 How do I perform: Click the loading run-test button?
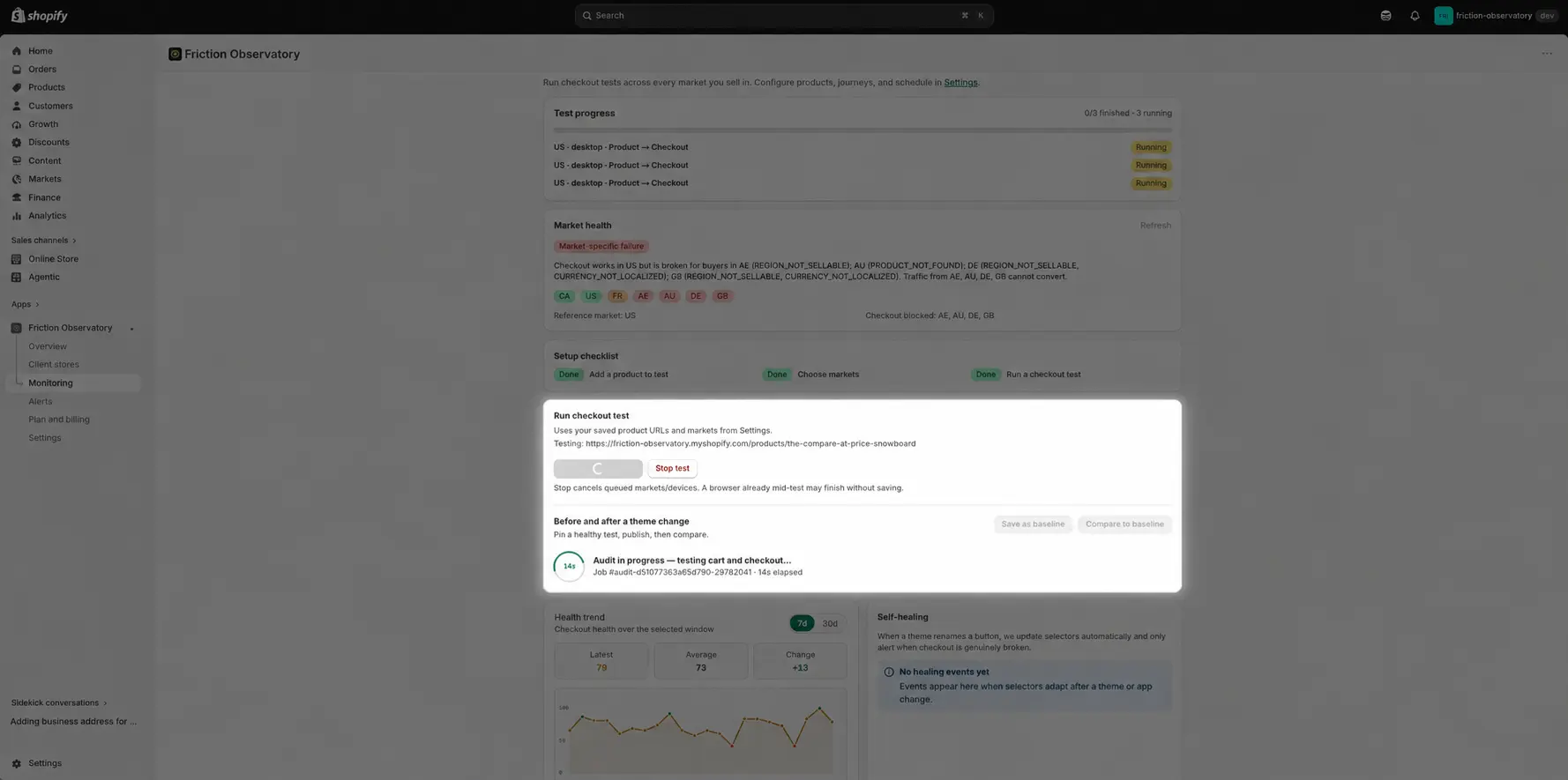pyautogui.click(x=598, y=469)
